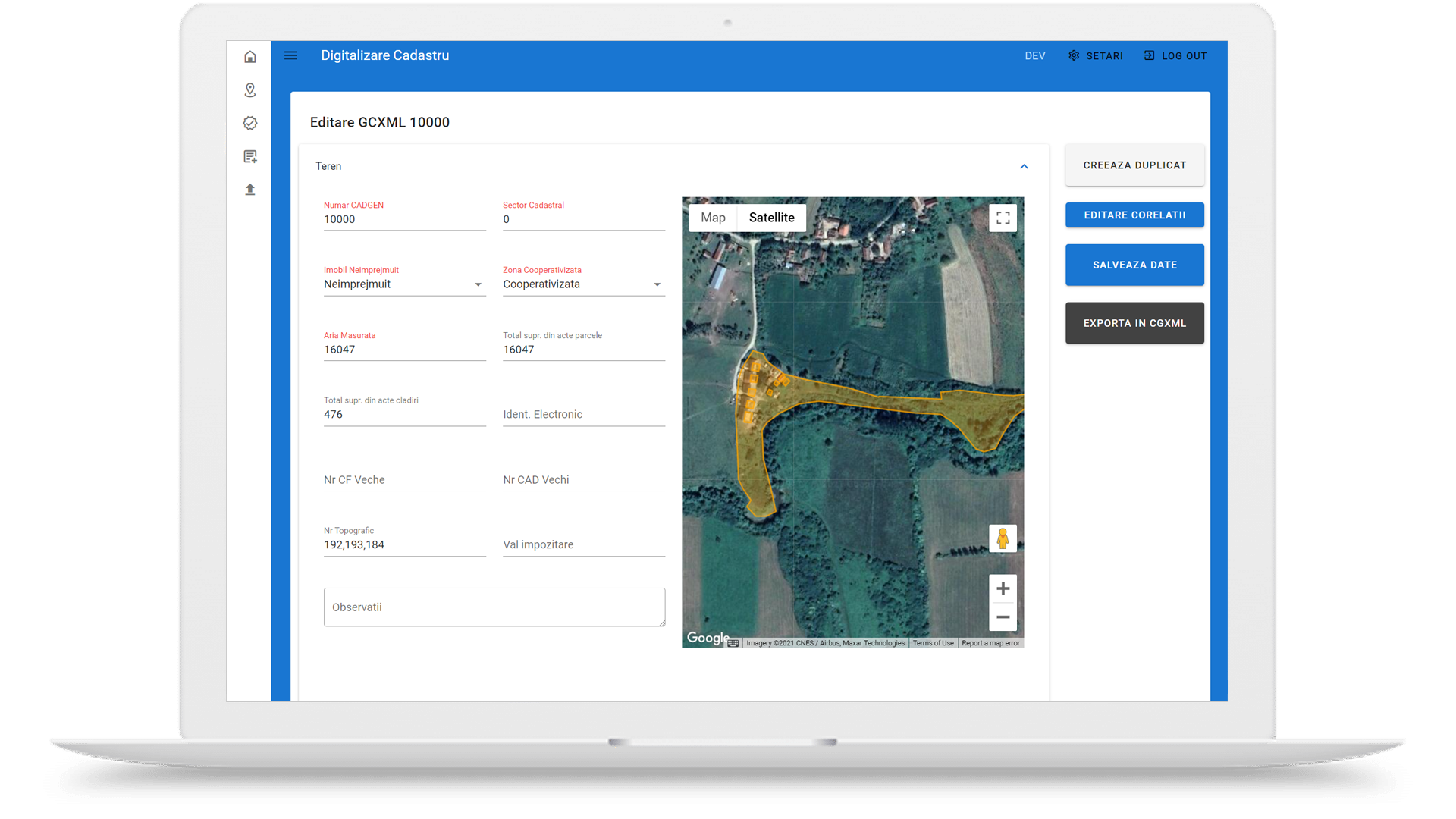Viewport: 1456px width, 819px height.
Task: Open the Zona Cooperativizata dropdown
Action: pos(583,284)
